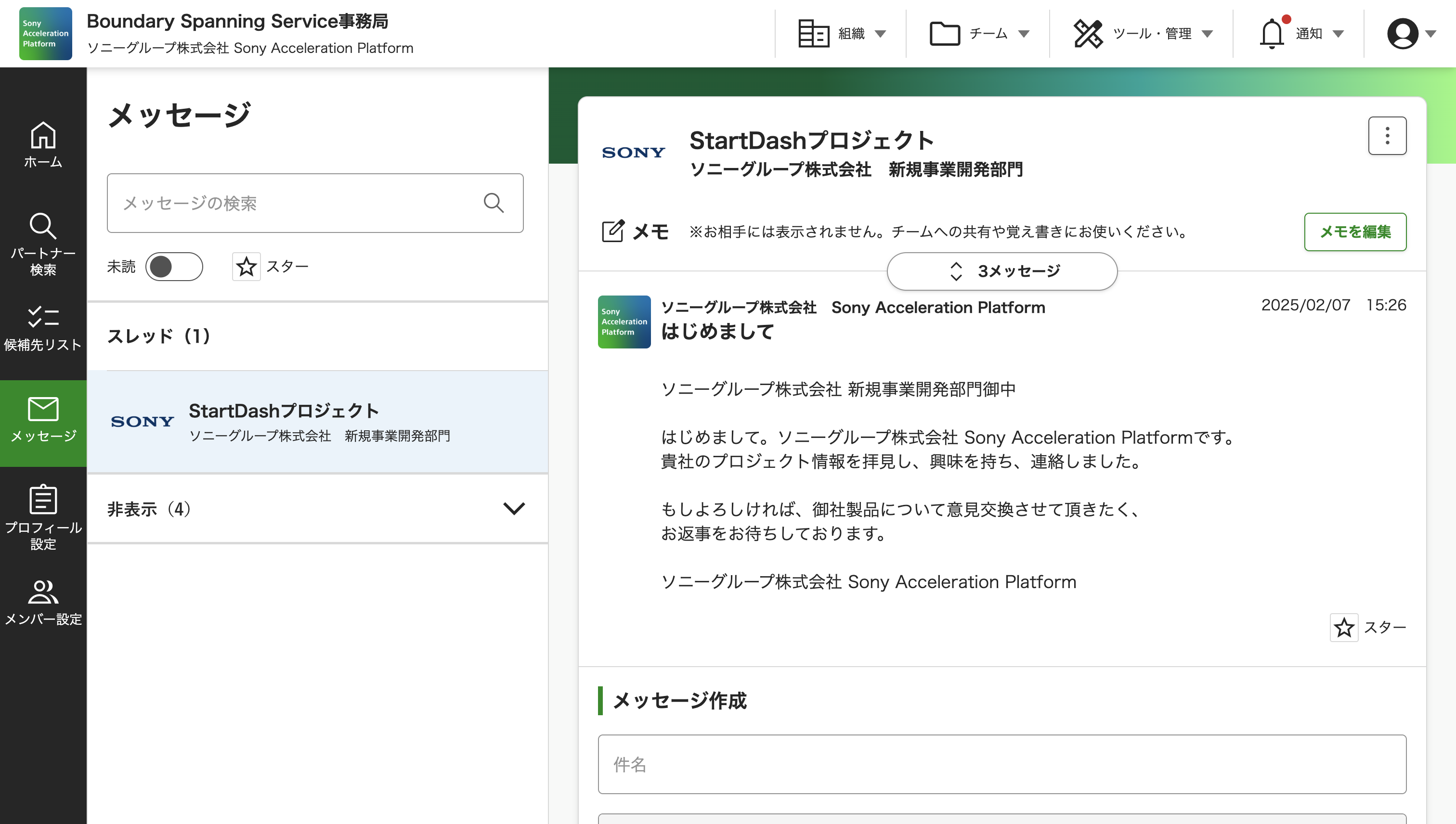This screenshot has height=824, width=1456.
Task: Open StartDashプロジェクト thread in list
Action: click(317, 422)
